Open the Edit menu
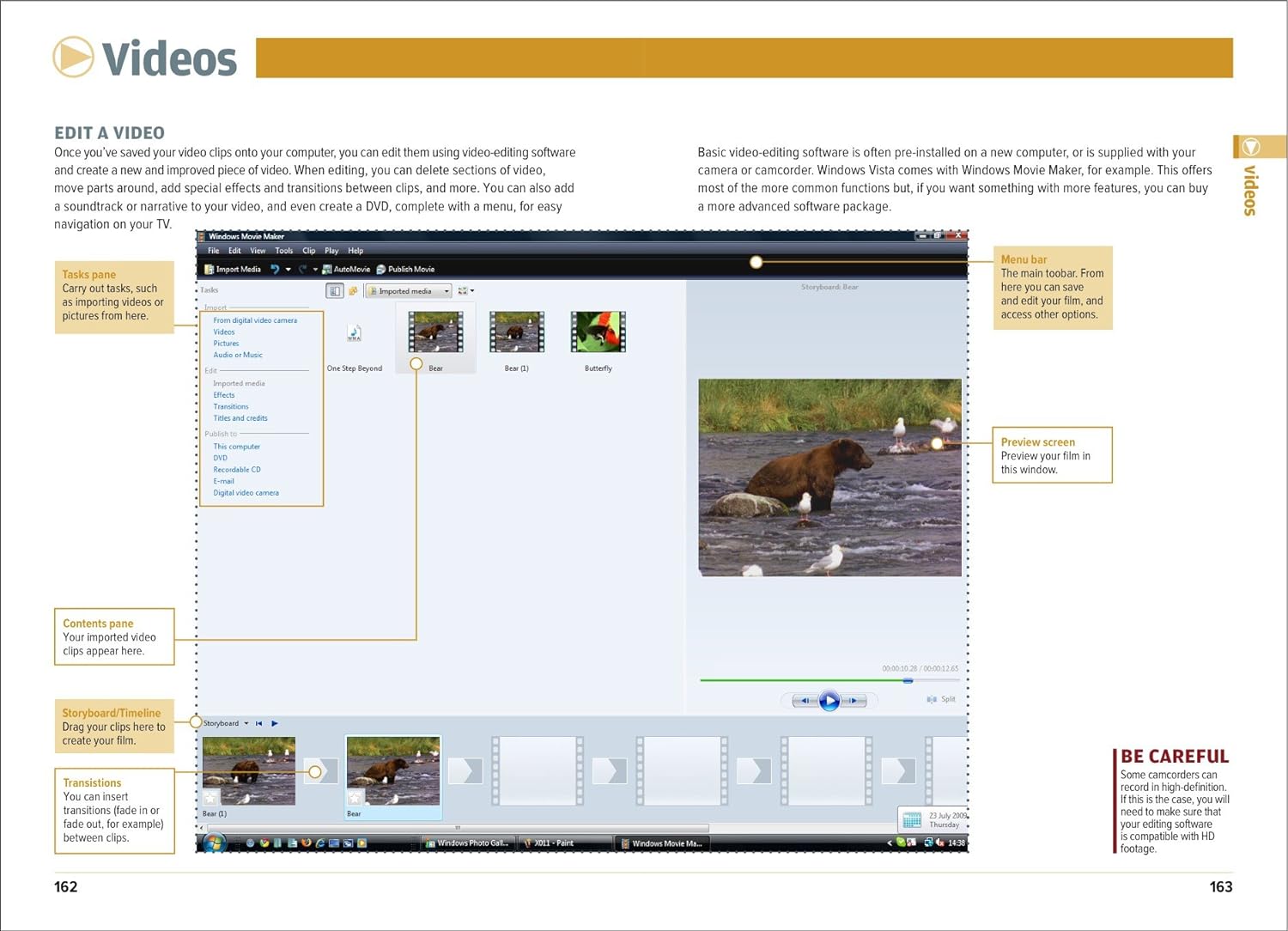Screen dimensions: 1288x931 point(234,251)
